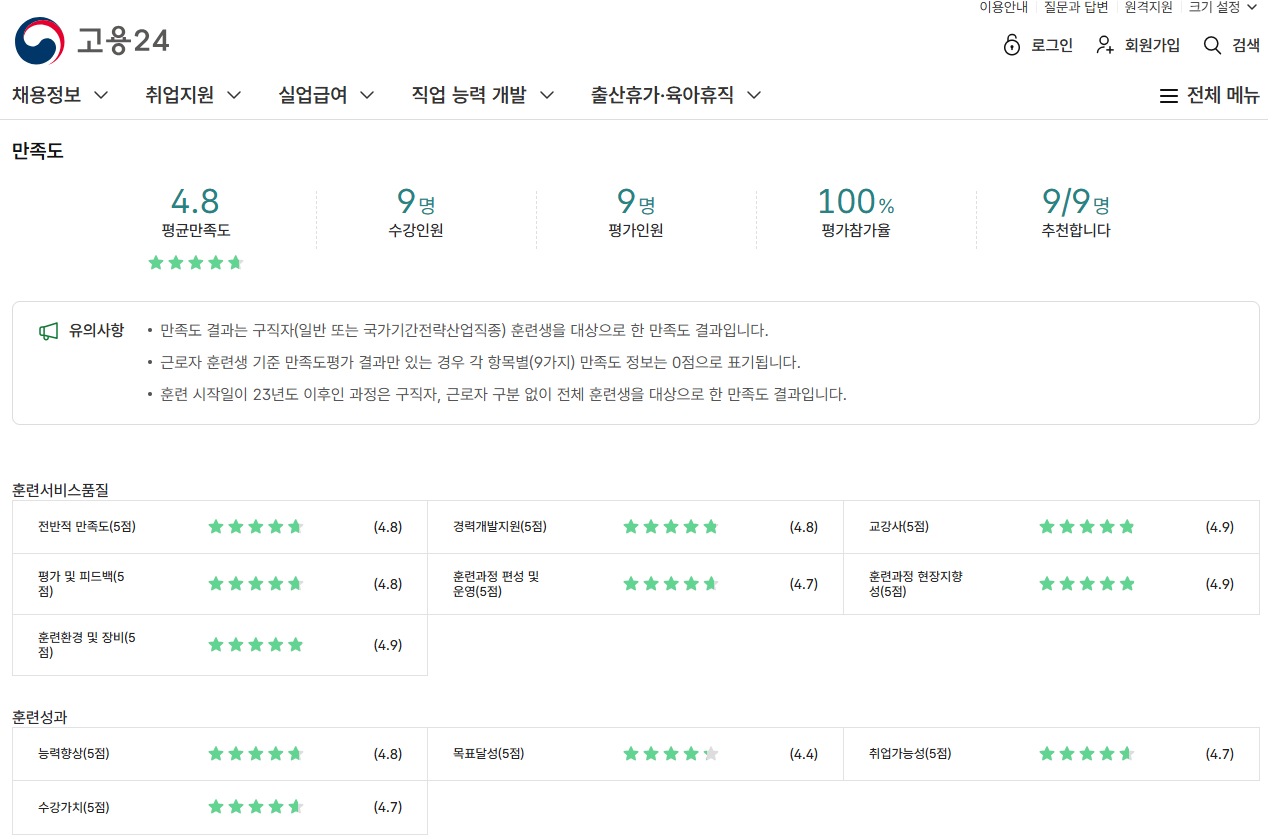Open the 질문과 답변 link
1268x837 pixels.
click(x=1076, y=7)
